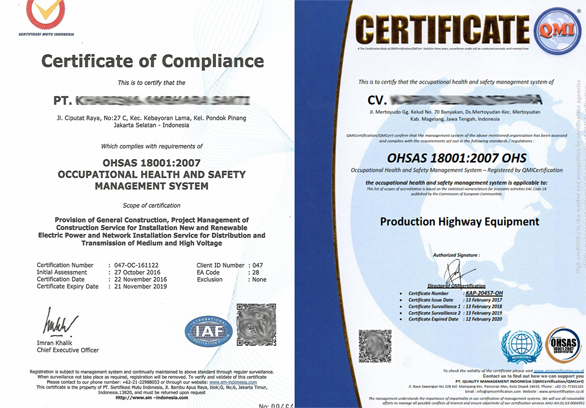Click the name "Imran Khalik"
Viewport: 586px width, 408px height.
point(55,343)
